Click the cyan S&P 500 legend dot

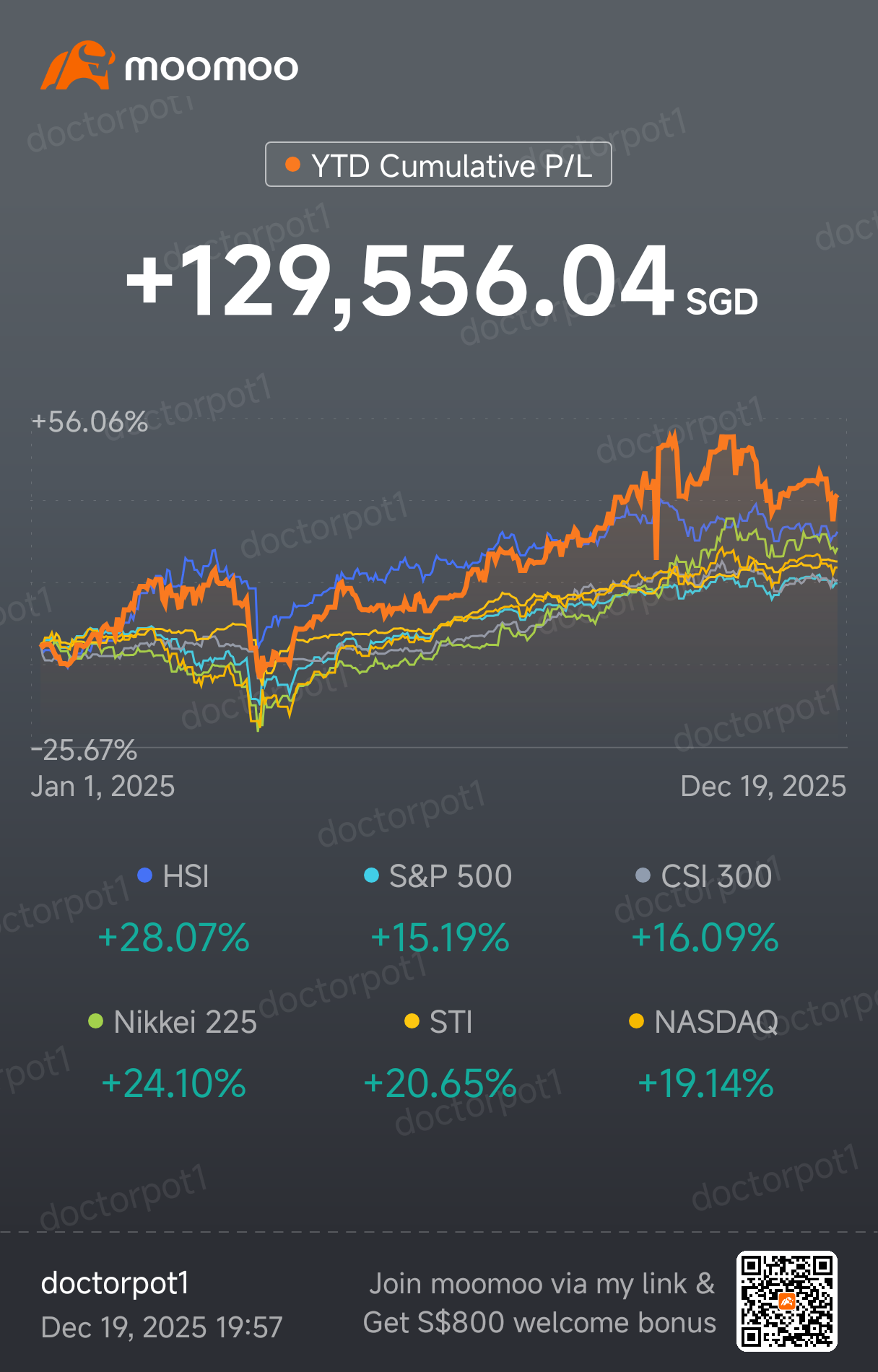click(371, 875)
